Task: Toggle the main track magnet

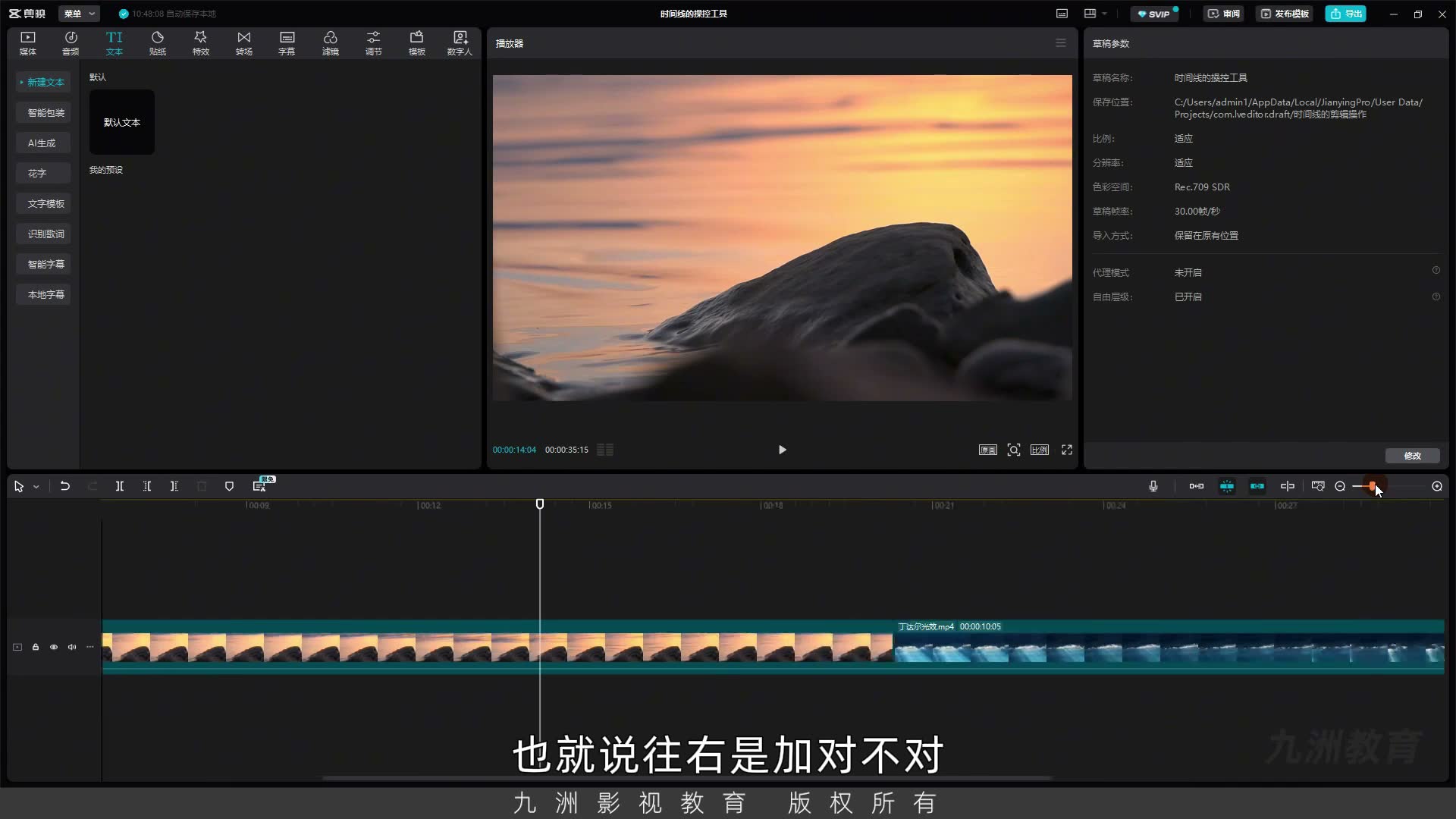Action: coord(1197,486)
